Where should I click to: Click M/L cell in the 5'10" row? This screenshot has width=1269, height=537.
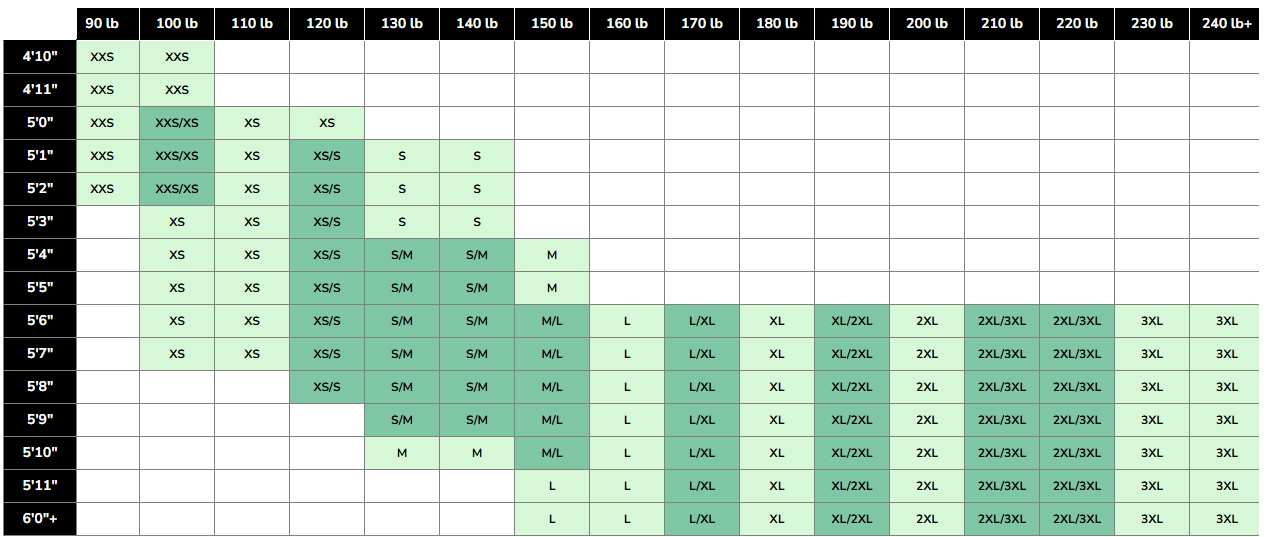pos(552,453)
